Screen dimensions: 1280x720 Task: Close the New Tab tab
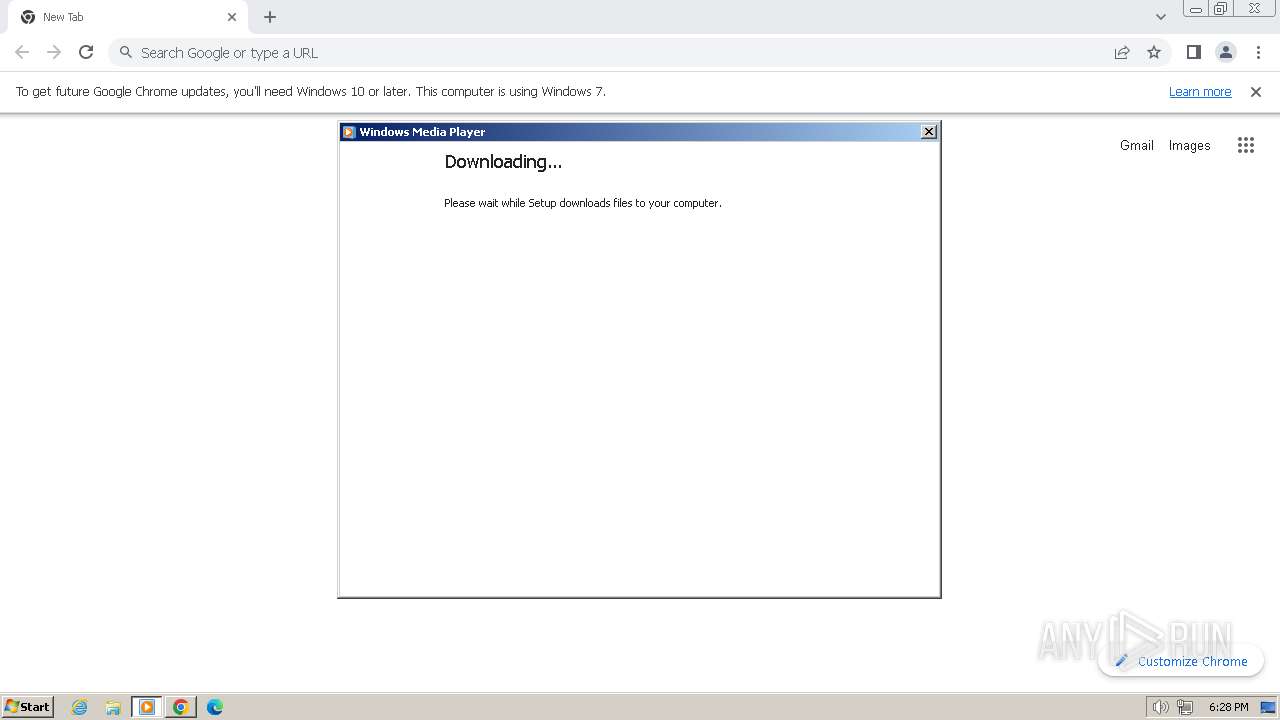tap(232, 17)
